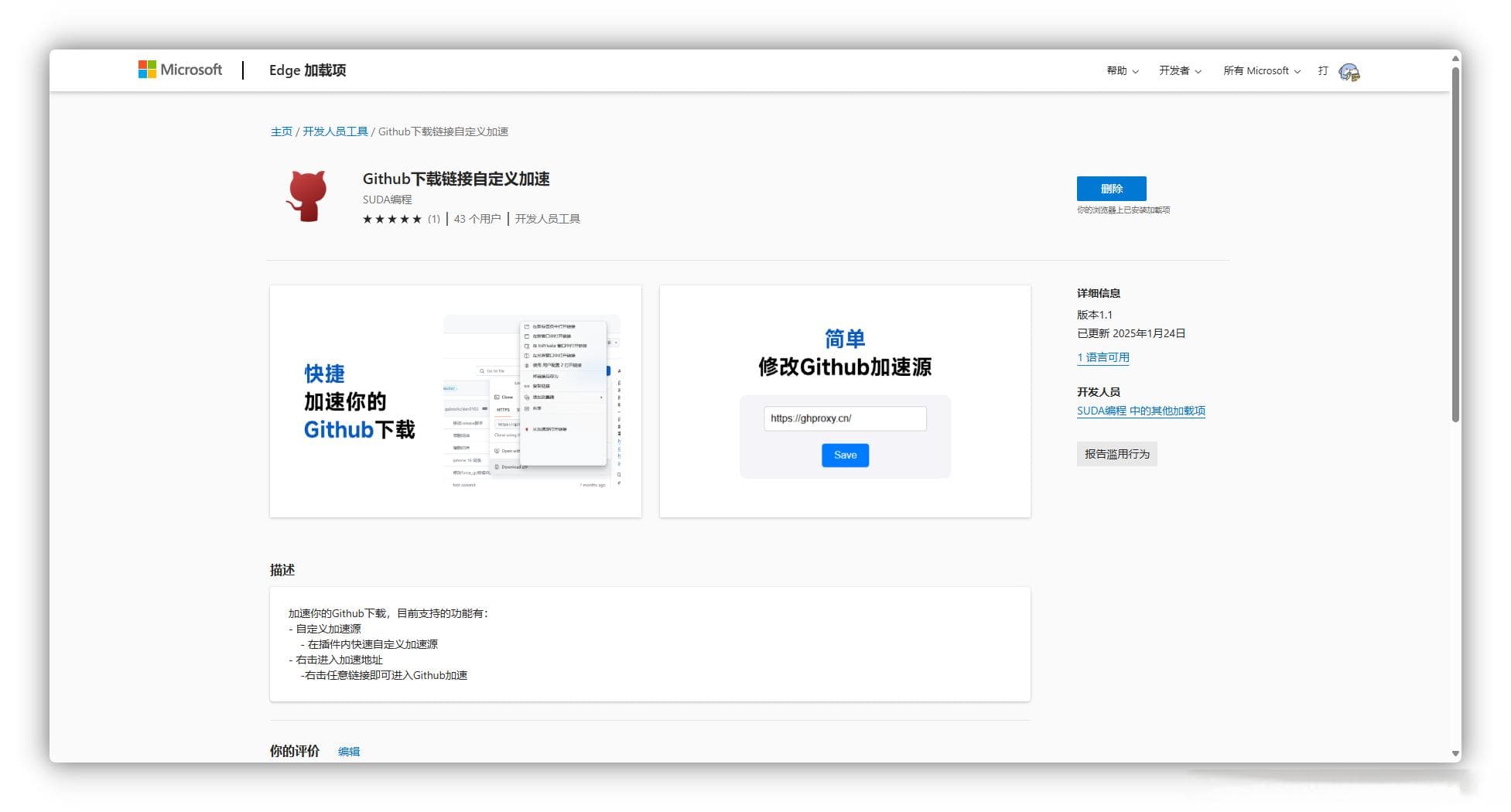
Task: Click the five-star rating
Action: tap(392, 219)
